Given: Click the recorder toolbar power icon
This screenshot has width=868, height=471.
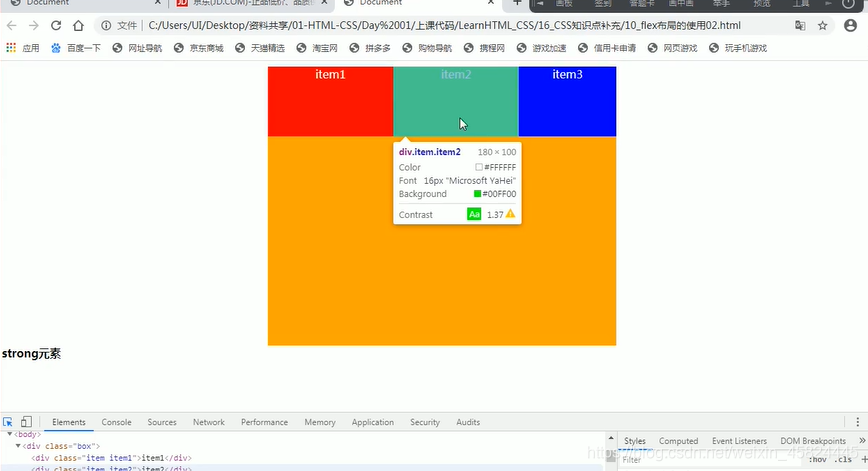Looking at the screenshot, I should (x=848, y=3).
